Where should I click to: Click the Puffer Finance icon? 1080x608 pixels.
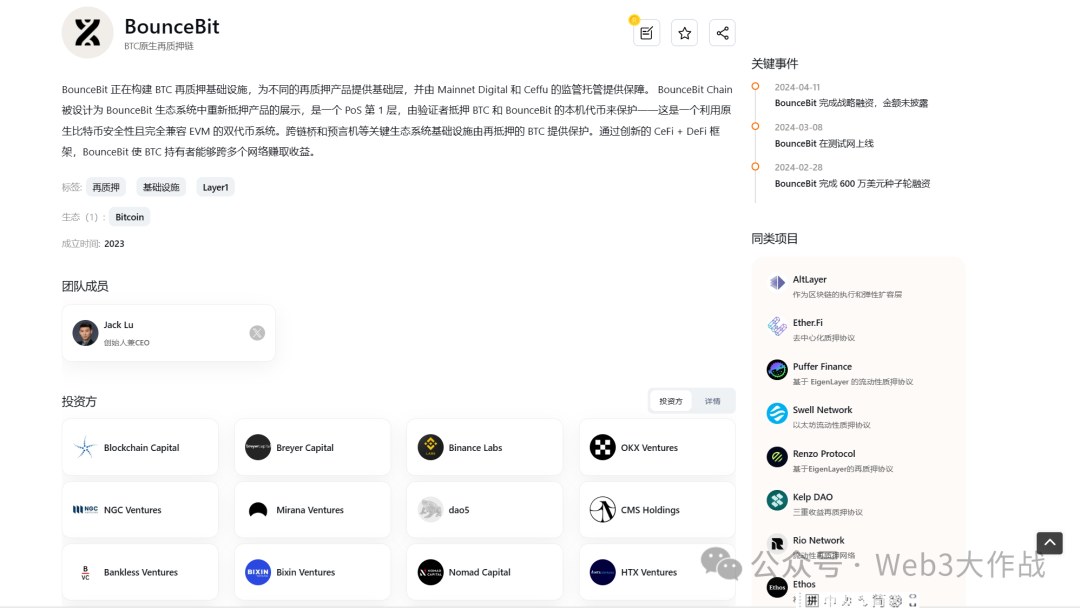777,370
